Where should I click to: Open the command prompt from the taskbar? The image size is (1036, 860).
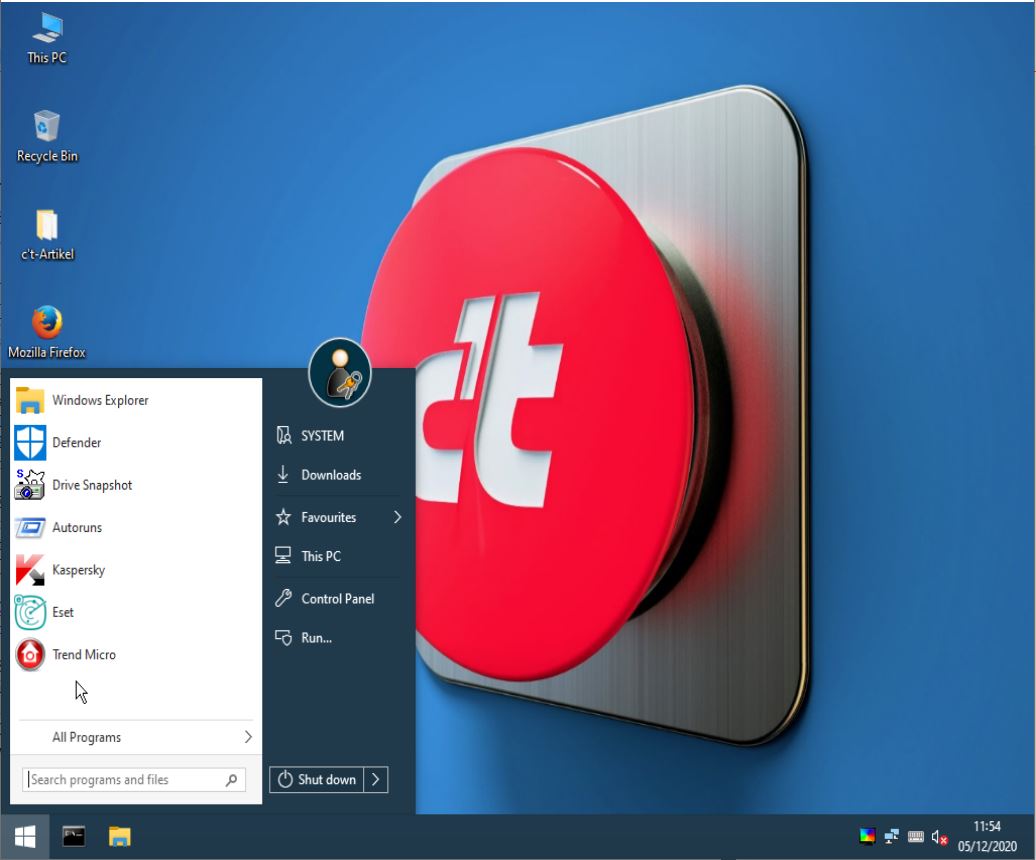point(72,836)
